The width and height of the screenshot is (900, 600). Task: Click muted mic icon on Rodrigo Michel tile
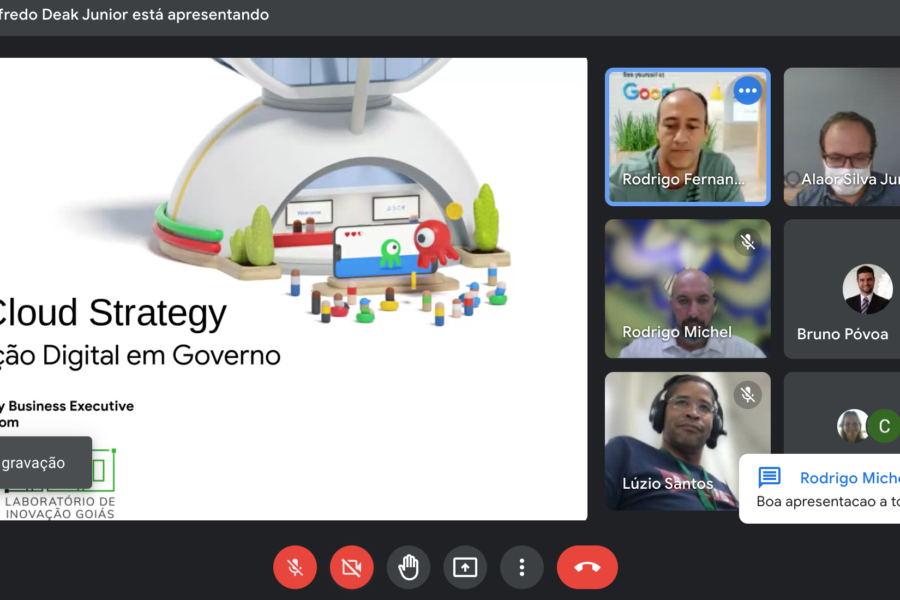click(x=747, y=242)
